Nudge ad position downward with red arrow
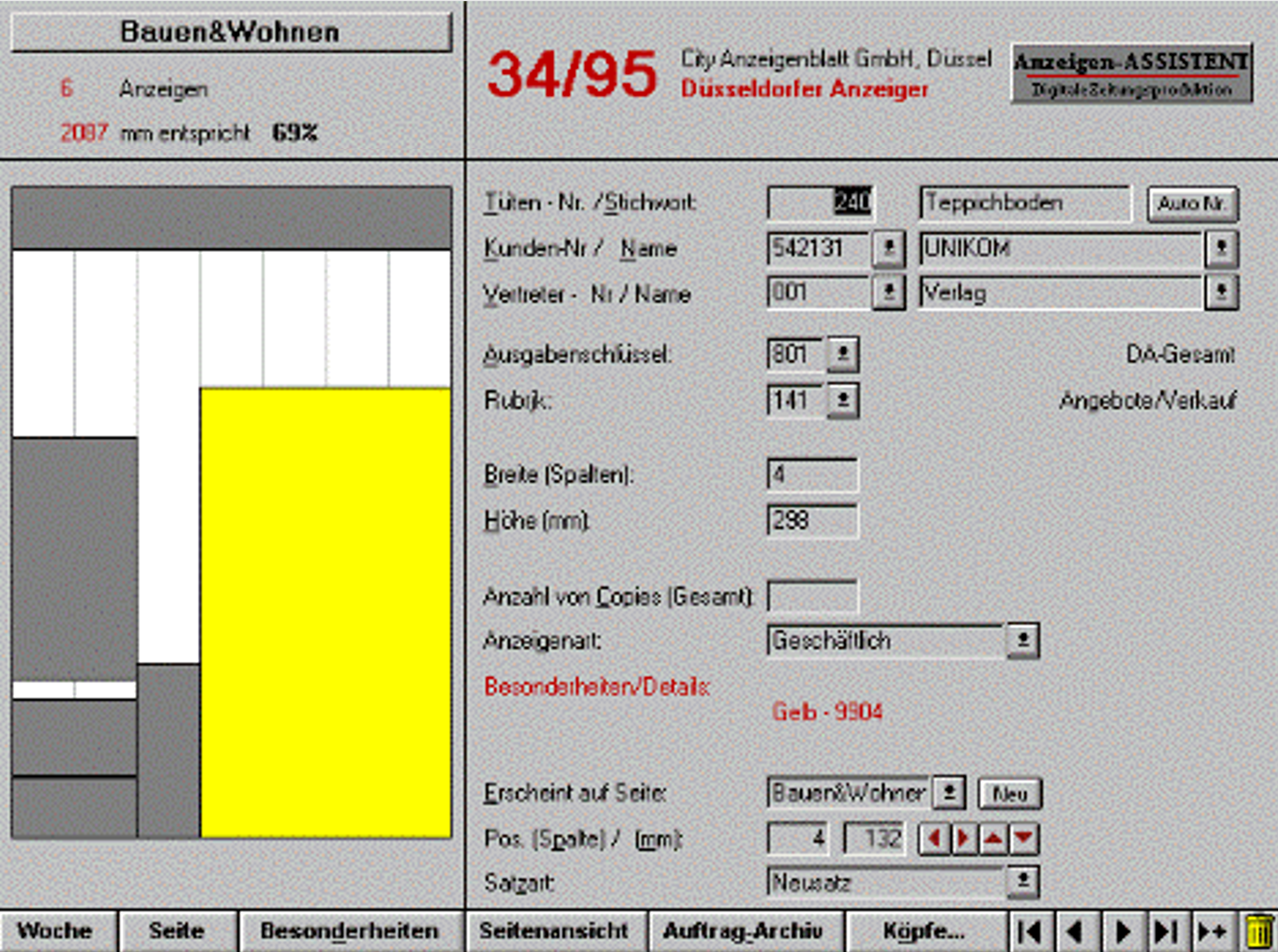This screenshot has height=952, width=1278. click(1024, 839)
